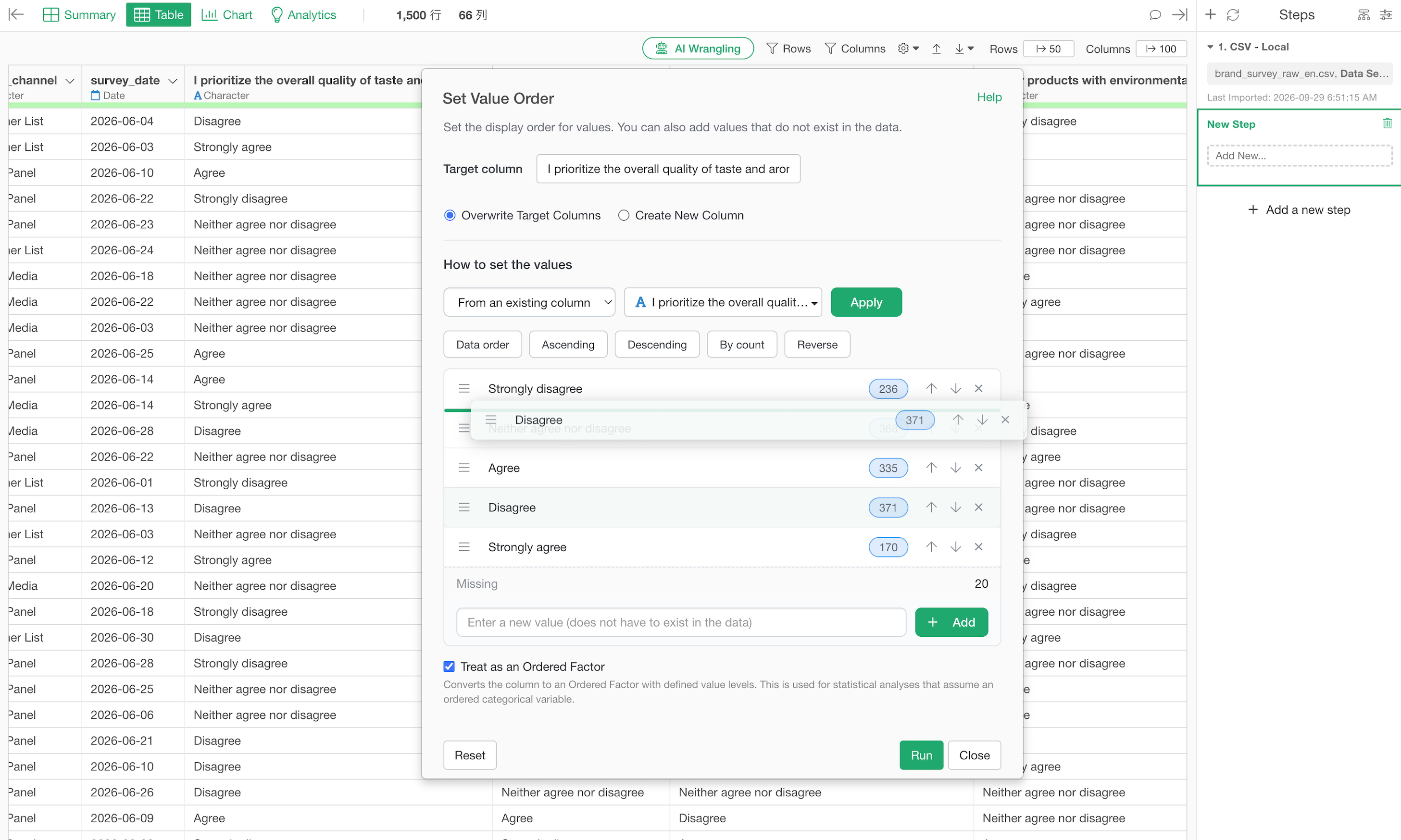Open From an existing column dropdown
Screen dimensions: 1401x840
529,302
